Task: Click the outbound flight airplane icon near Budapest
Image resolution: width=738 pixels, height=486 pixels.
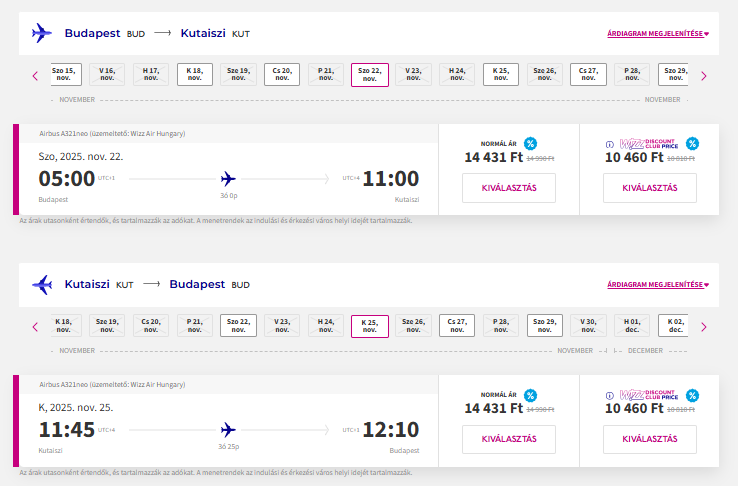Action: (x=42, y=33)
